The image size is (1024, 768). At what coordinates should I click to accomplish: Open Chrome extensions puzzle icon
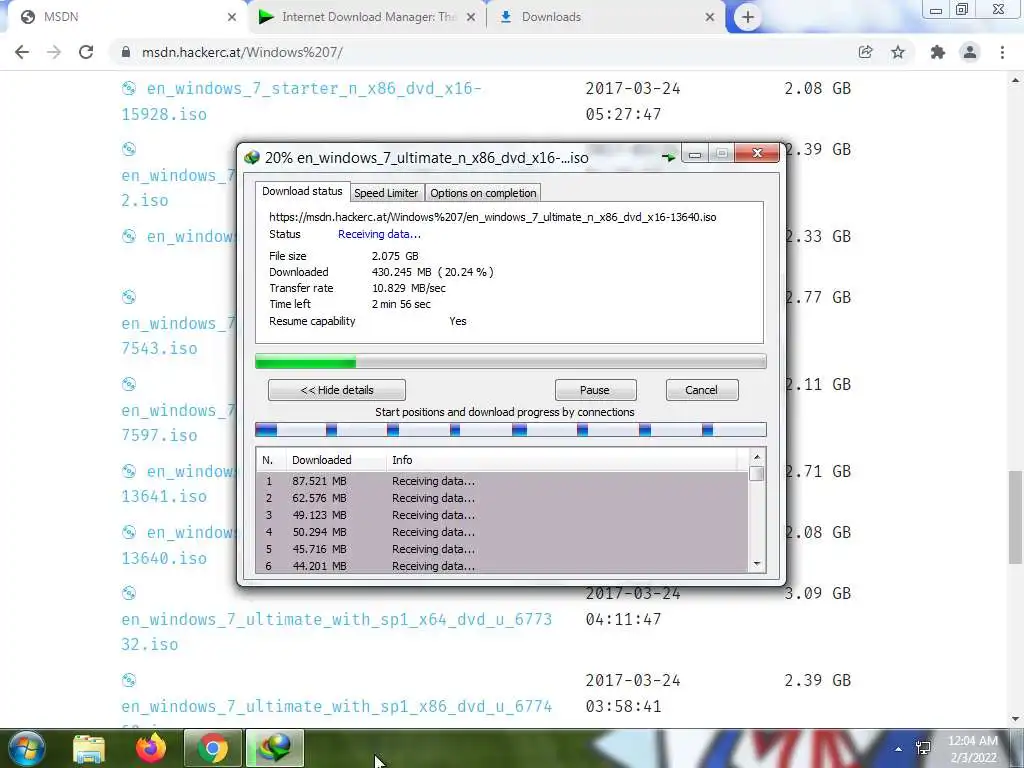(x=938, y=52)
